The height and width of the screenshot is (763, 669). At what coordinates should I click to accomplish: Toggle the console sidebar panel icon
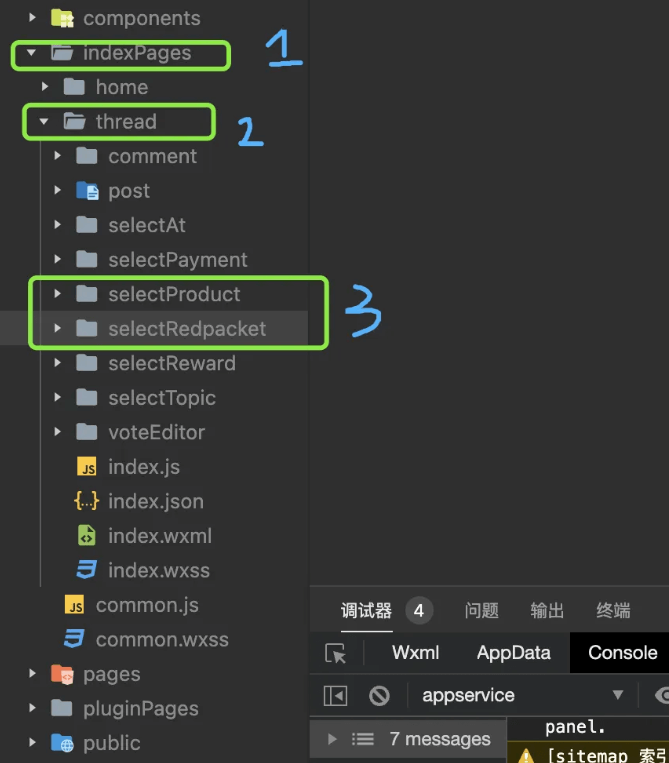pyautogui.click(x=336, y=695)
